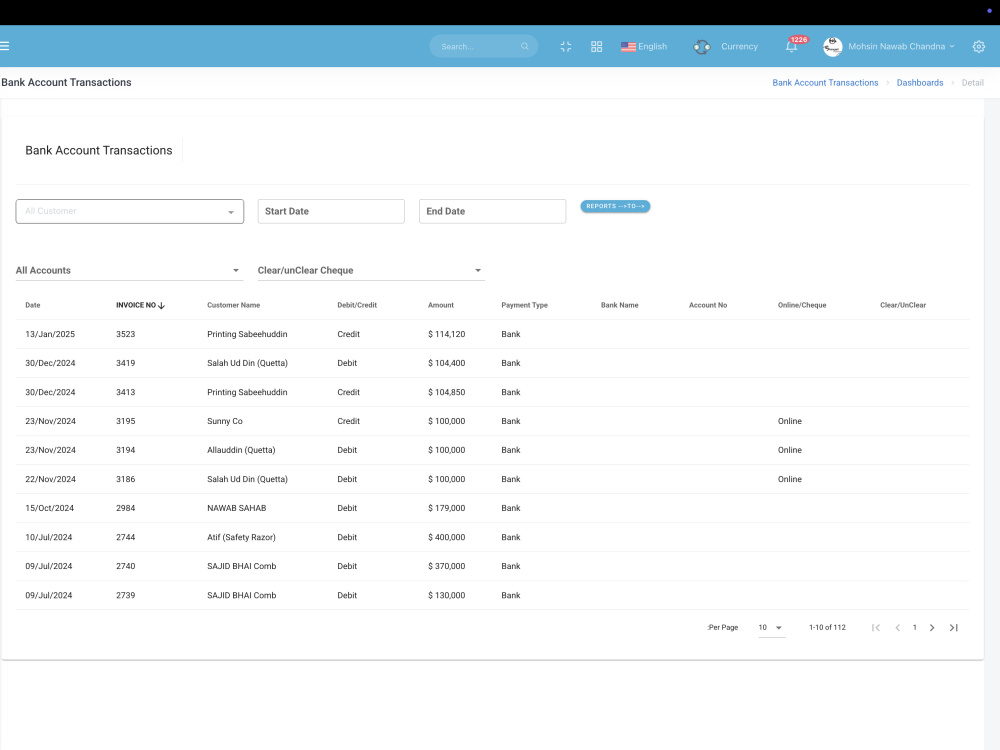
Task: Sort by Payment Type column header
Action: tap(524, 305)
